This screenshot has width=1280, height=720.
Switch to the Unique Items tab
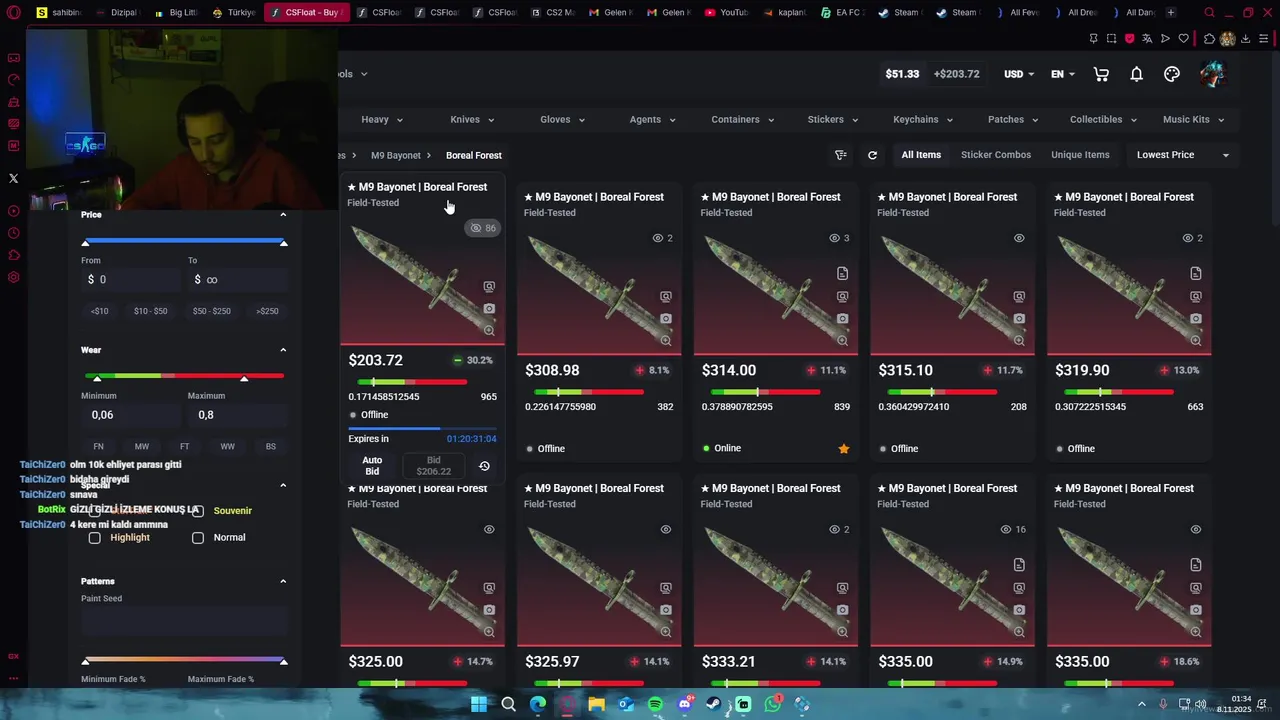(1080, 155)
